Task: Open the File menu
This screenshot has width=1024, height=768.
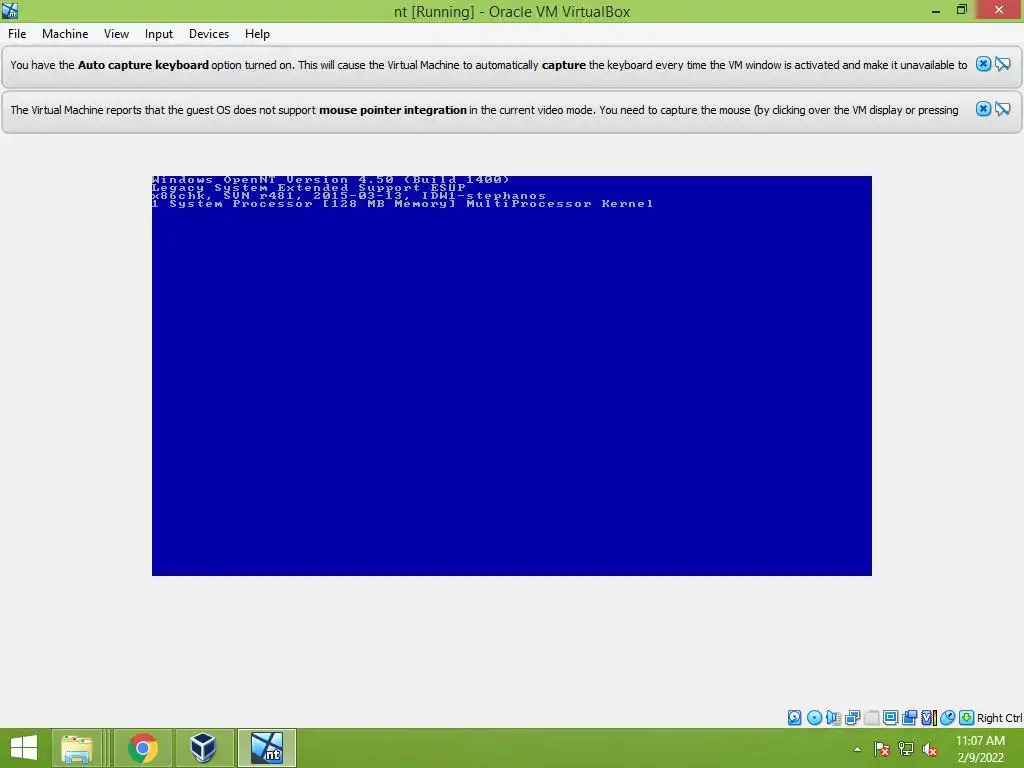Action: tap(17, 34)
